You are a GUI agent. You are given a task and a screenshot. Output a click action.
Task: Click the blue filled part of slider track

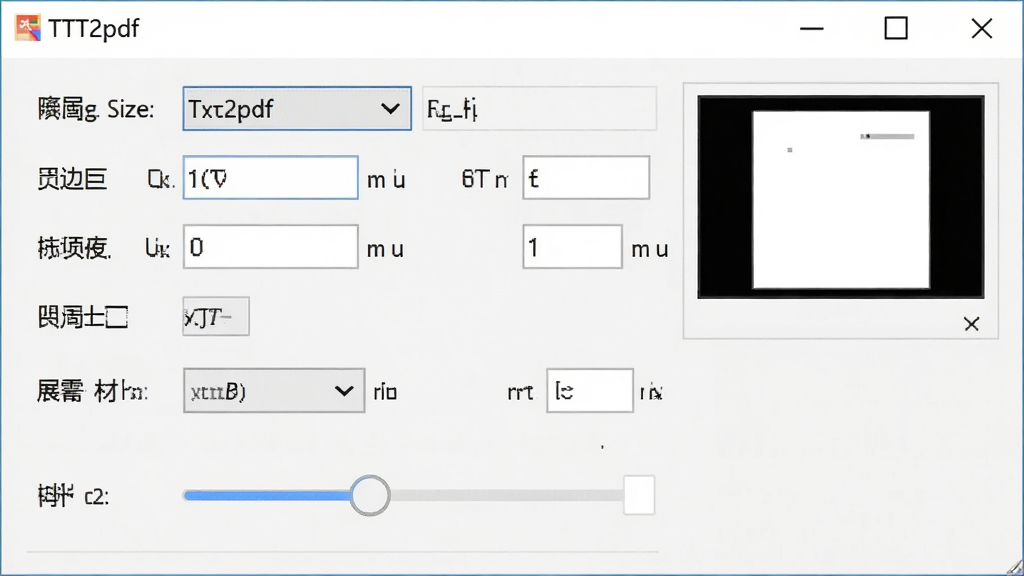[267, 496]
